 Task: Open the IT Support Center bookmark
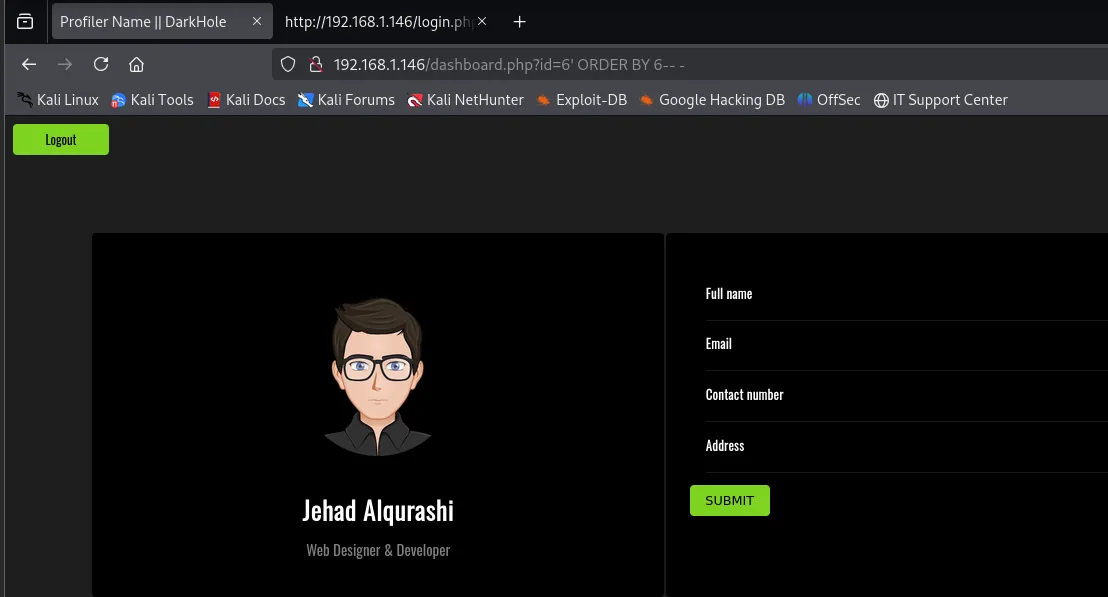pos(941,100)
